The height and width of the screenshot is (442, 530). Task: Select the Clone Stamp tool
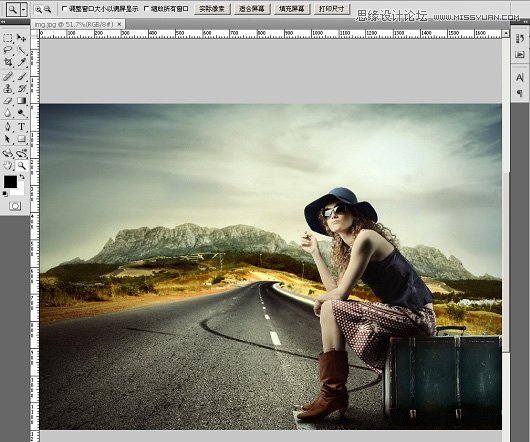tap(7, 89)
